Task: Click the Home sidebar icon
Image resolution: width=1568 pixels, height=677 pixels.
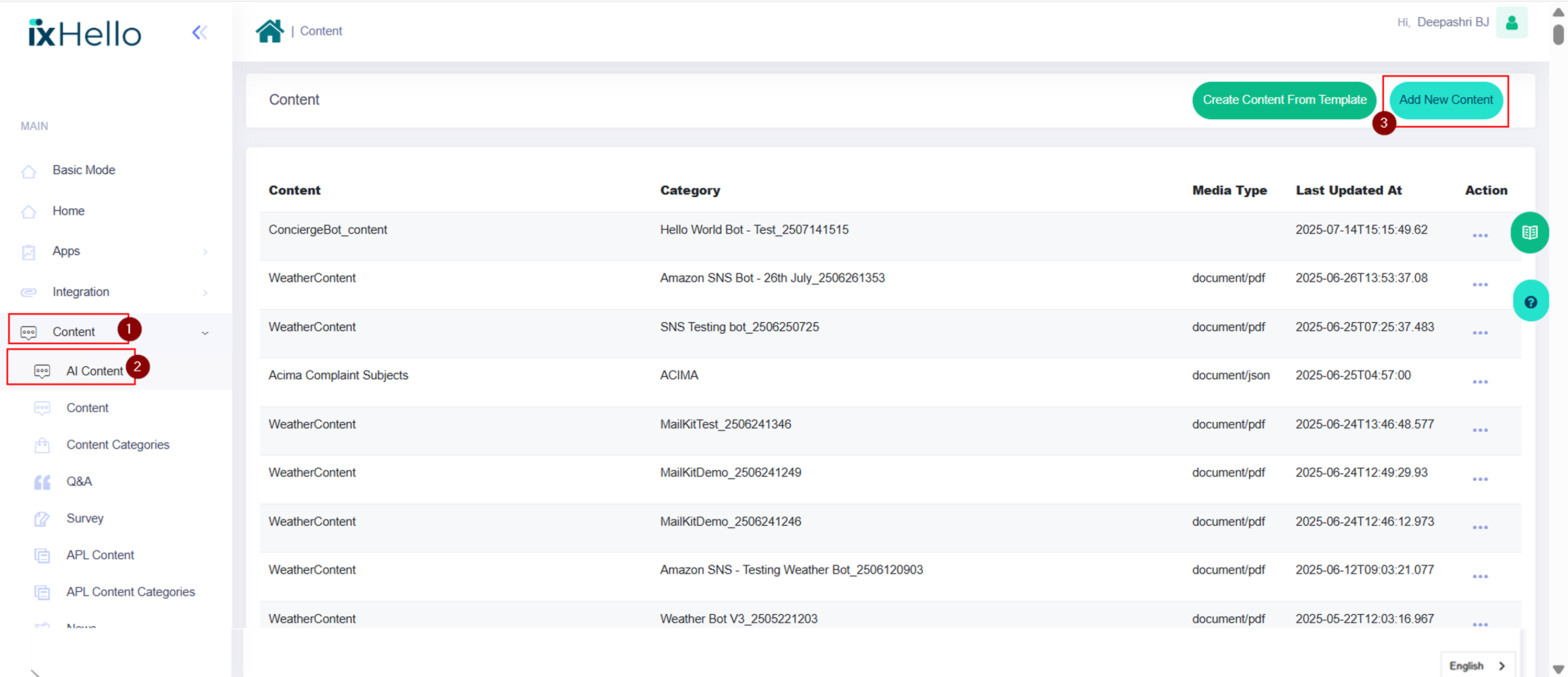Action: 29,212
